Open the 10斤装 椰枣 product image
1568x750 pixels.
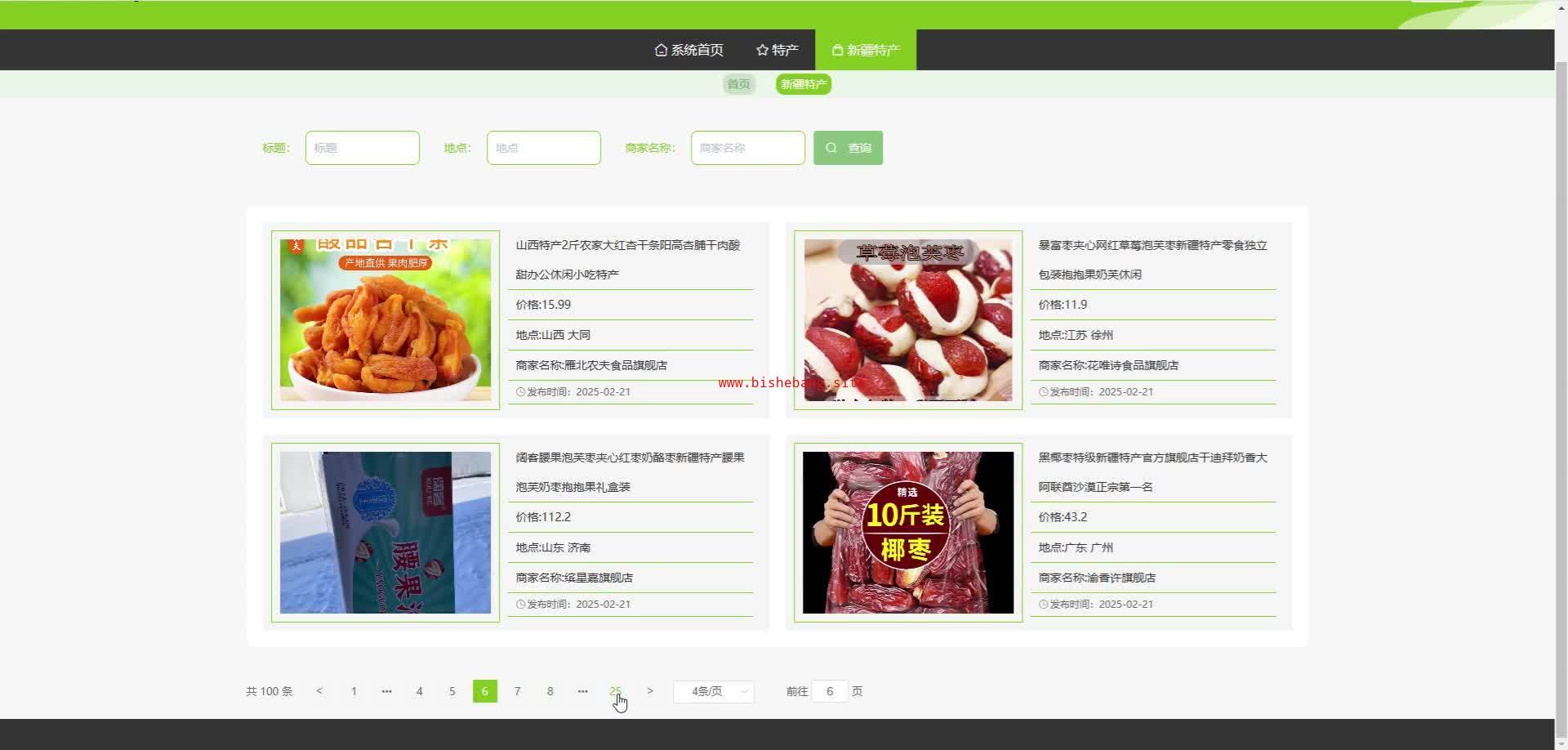[908, 532]
